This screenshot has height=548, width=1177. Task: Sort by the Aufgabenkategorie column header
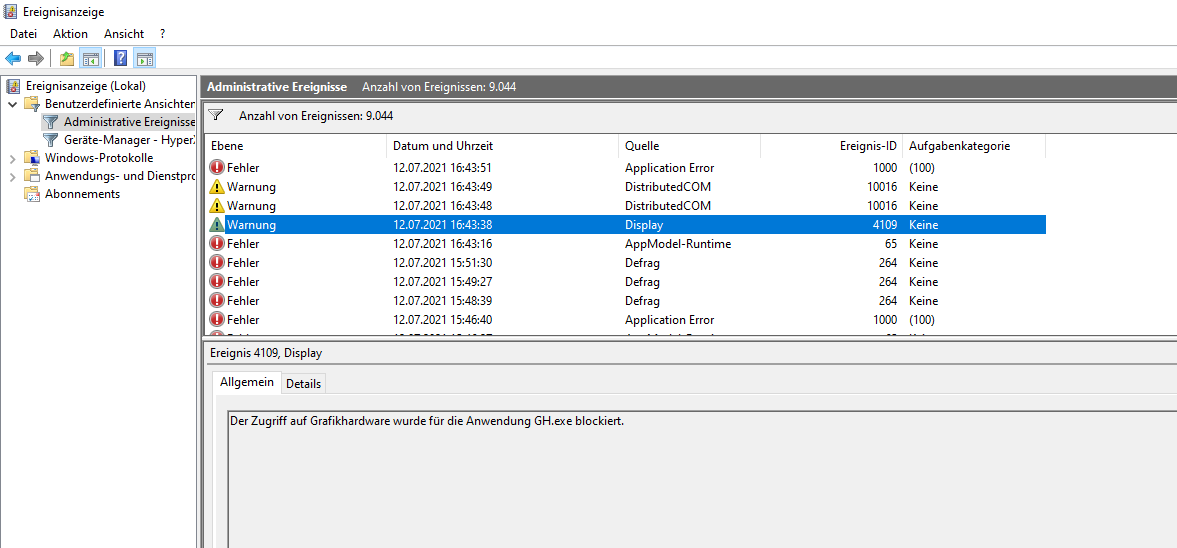click(974, 146)
